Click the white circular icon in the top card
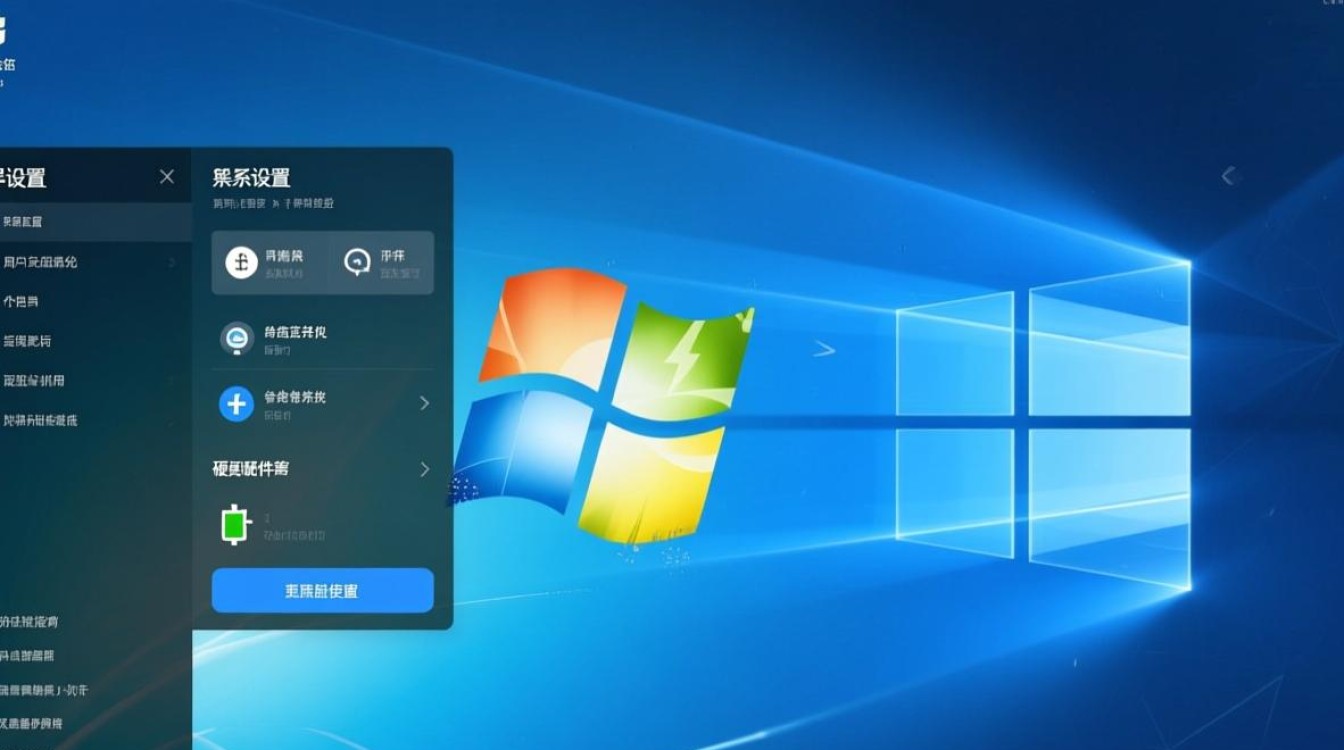The image size is (1344, 750). point(241,263)
